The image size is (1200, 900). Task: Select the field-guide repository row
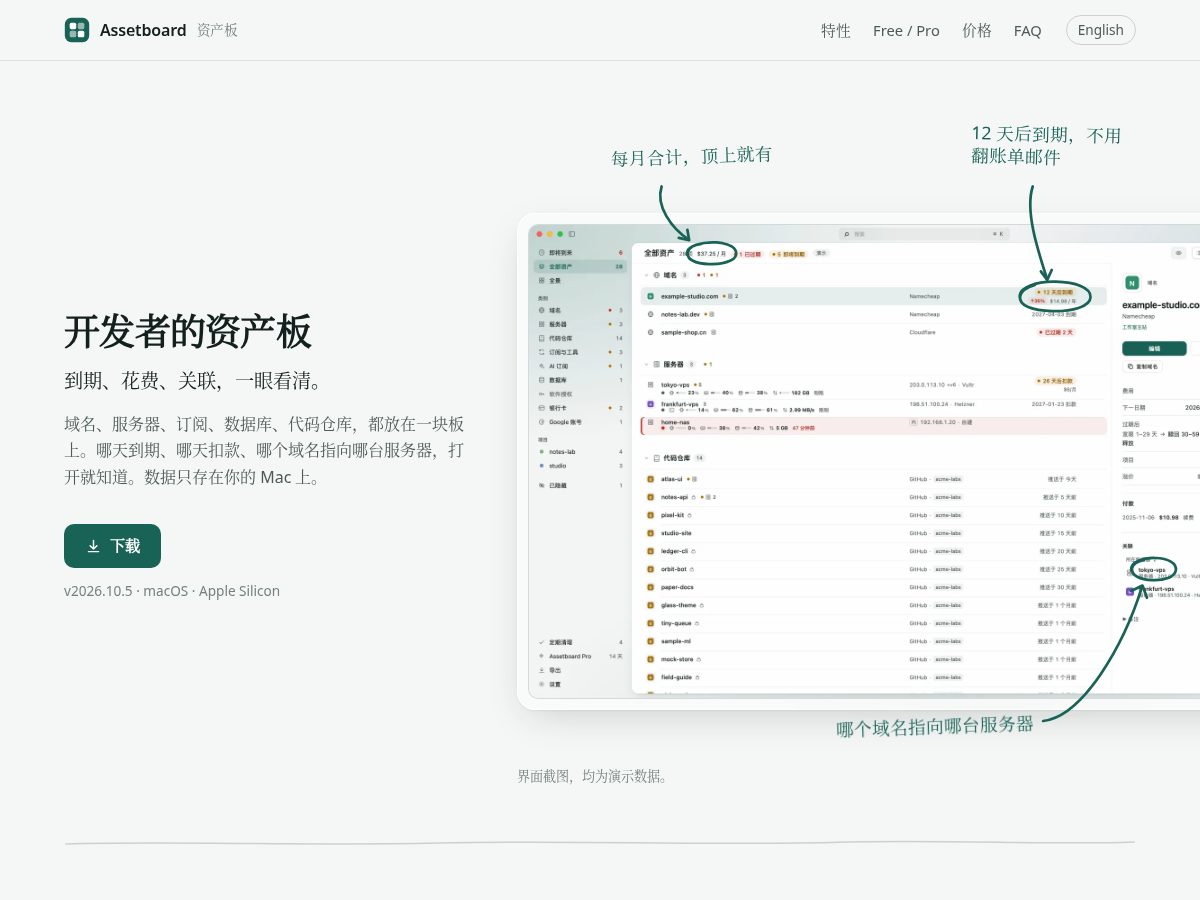click(874, 677)
